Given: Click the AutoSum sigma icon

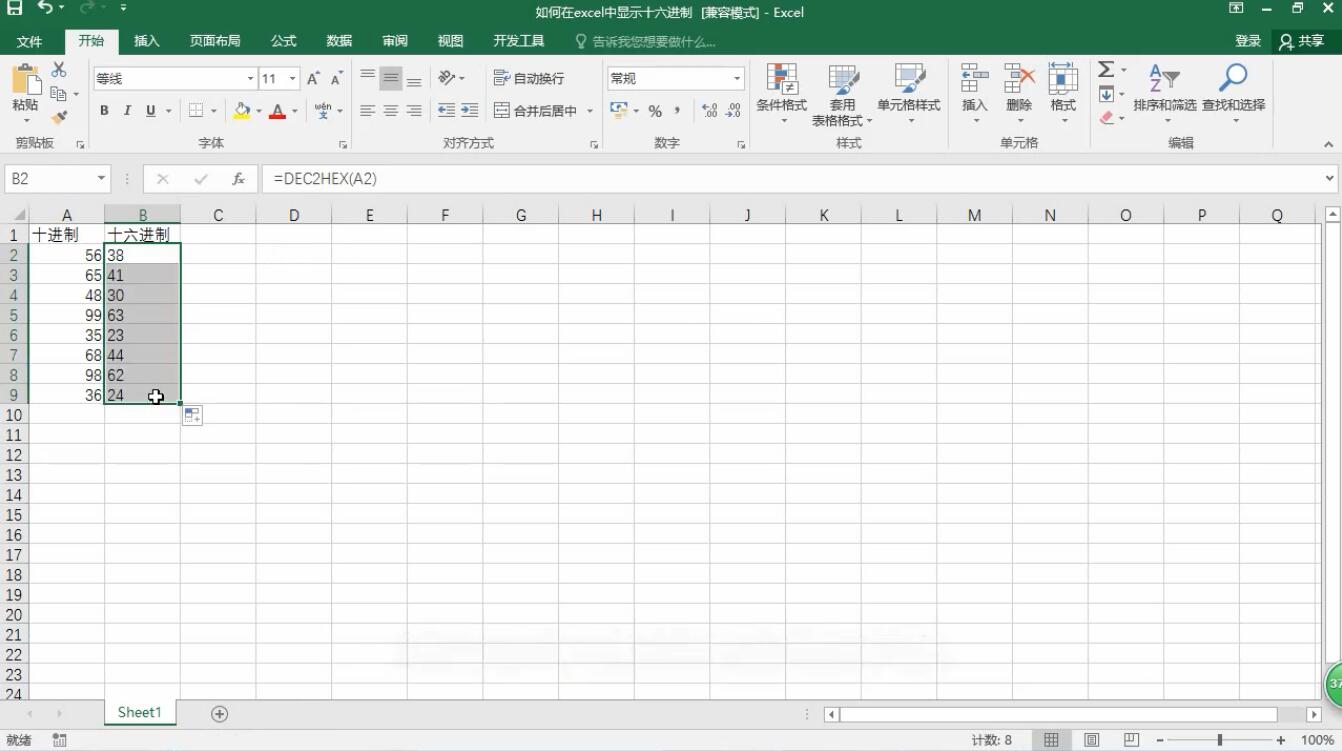Looking at the screenshot, I should click(x=1106, y=70).
